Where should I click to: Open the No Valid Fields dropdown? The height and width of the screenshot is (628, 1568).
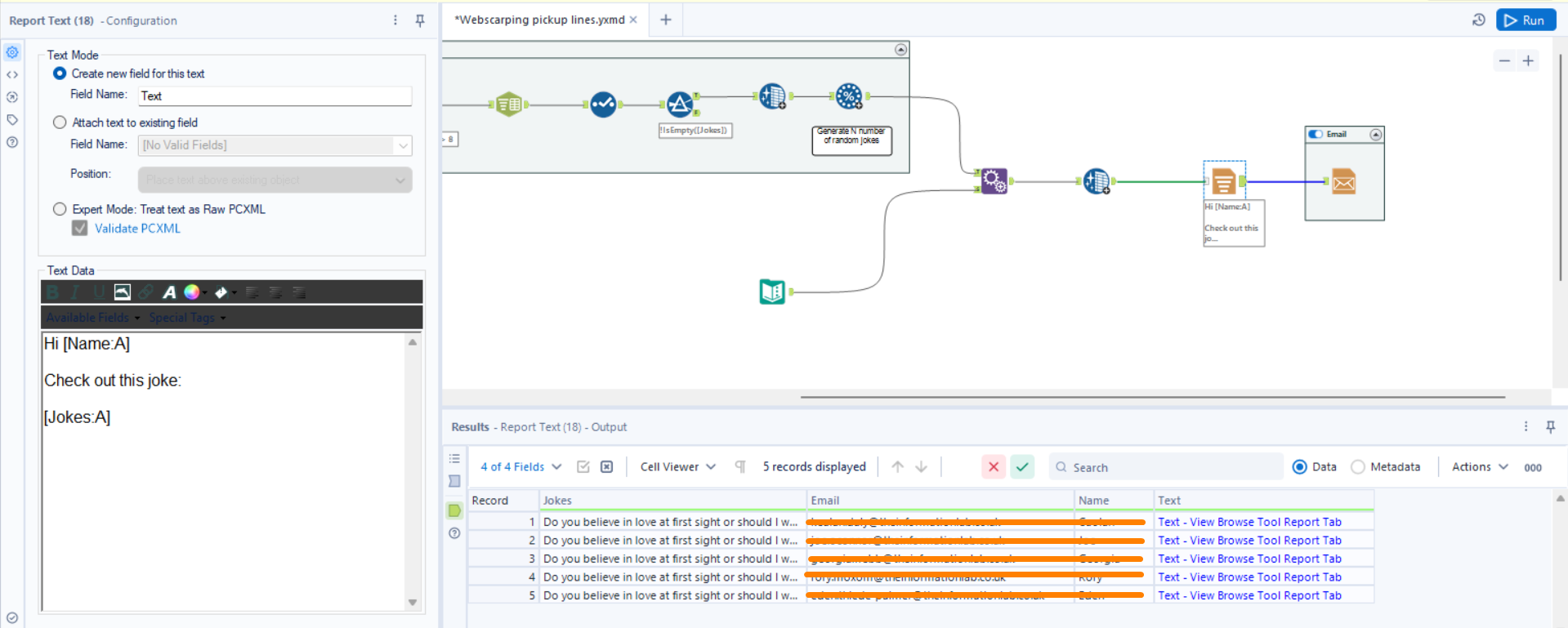[x=275, y=145]
